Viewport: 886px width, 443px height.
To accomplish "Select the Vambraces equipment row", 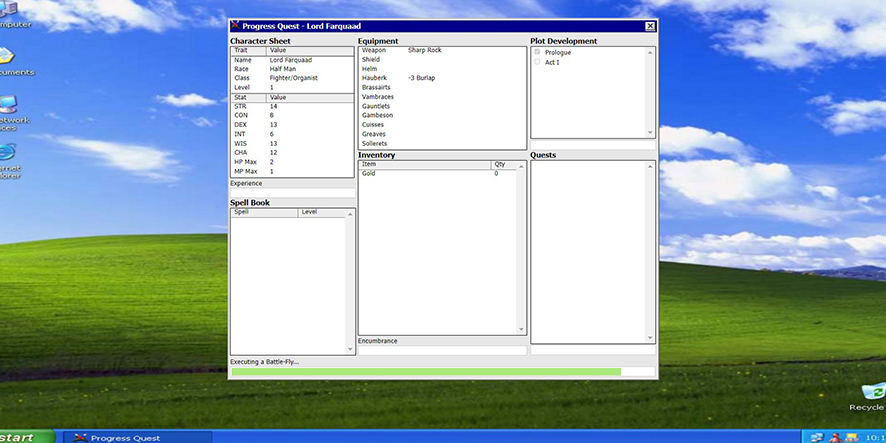I will point(442,97).
